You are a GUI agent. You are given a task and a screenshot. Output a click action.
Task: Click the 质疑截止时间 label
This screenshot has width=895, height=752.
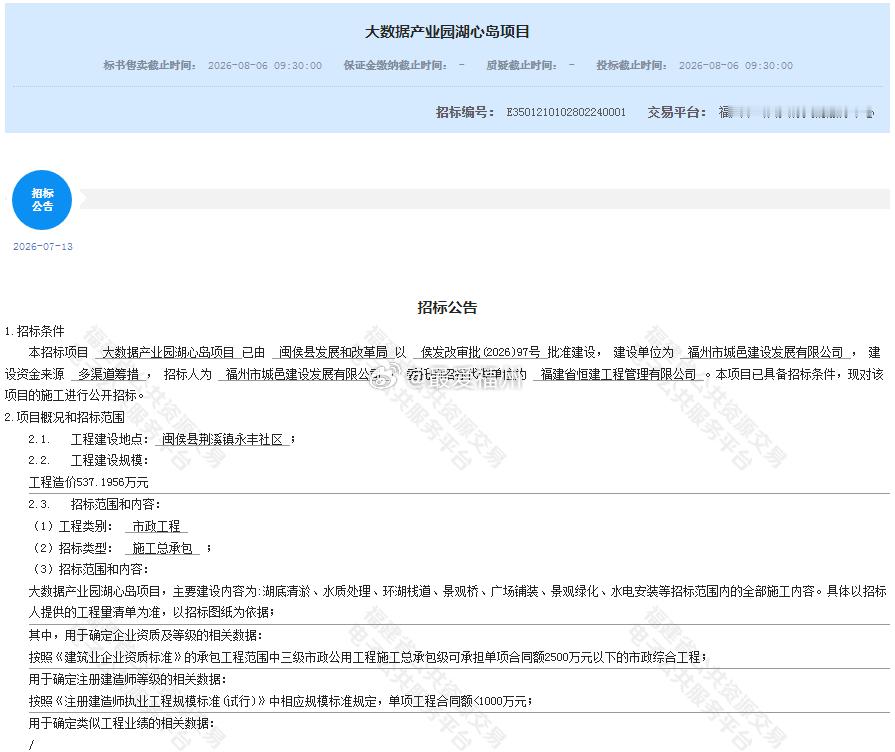[522, 65]
